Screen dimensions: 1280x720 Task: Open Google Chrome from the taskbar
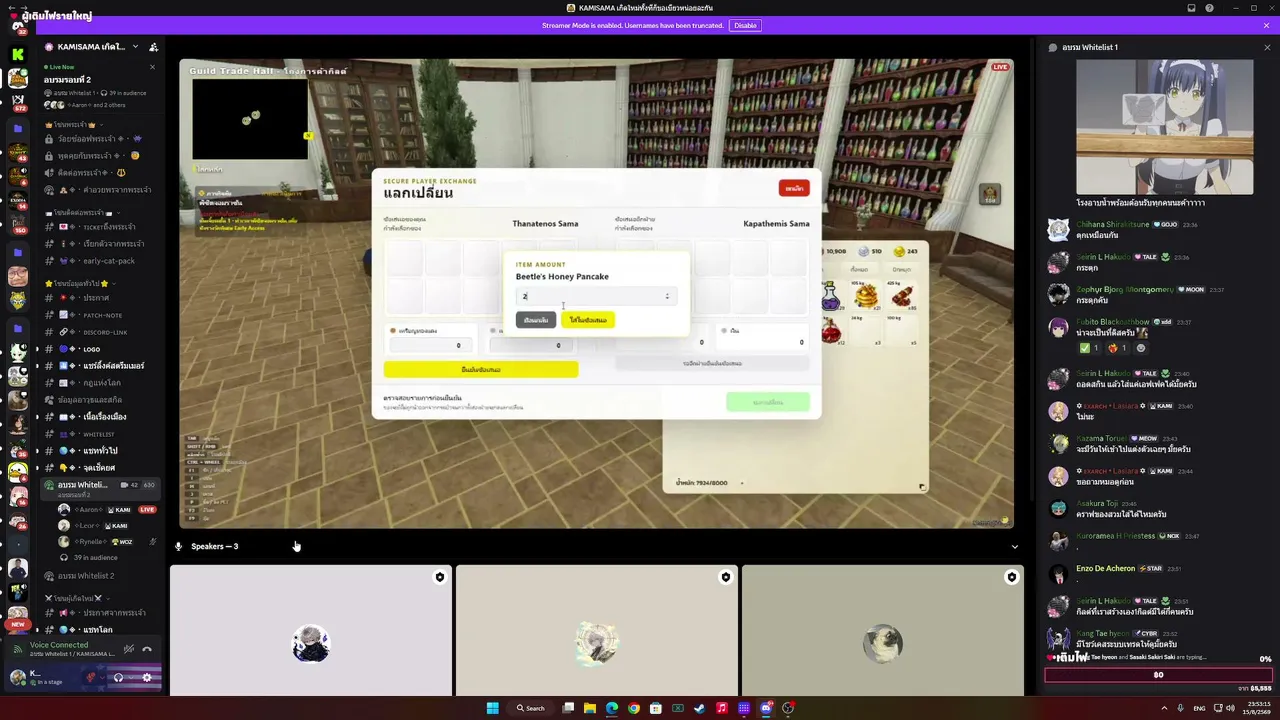point(634,708)
